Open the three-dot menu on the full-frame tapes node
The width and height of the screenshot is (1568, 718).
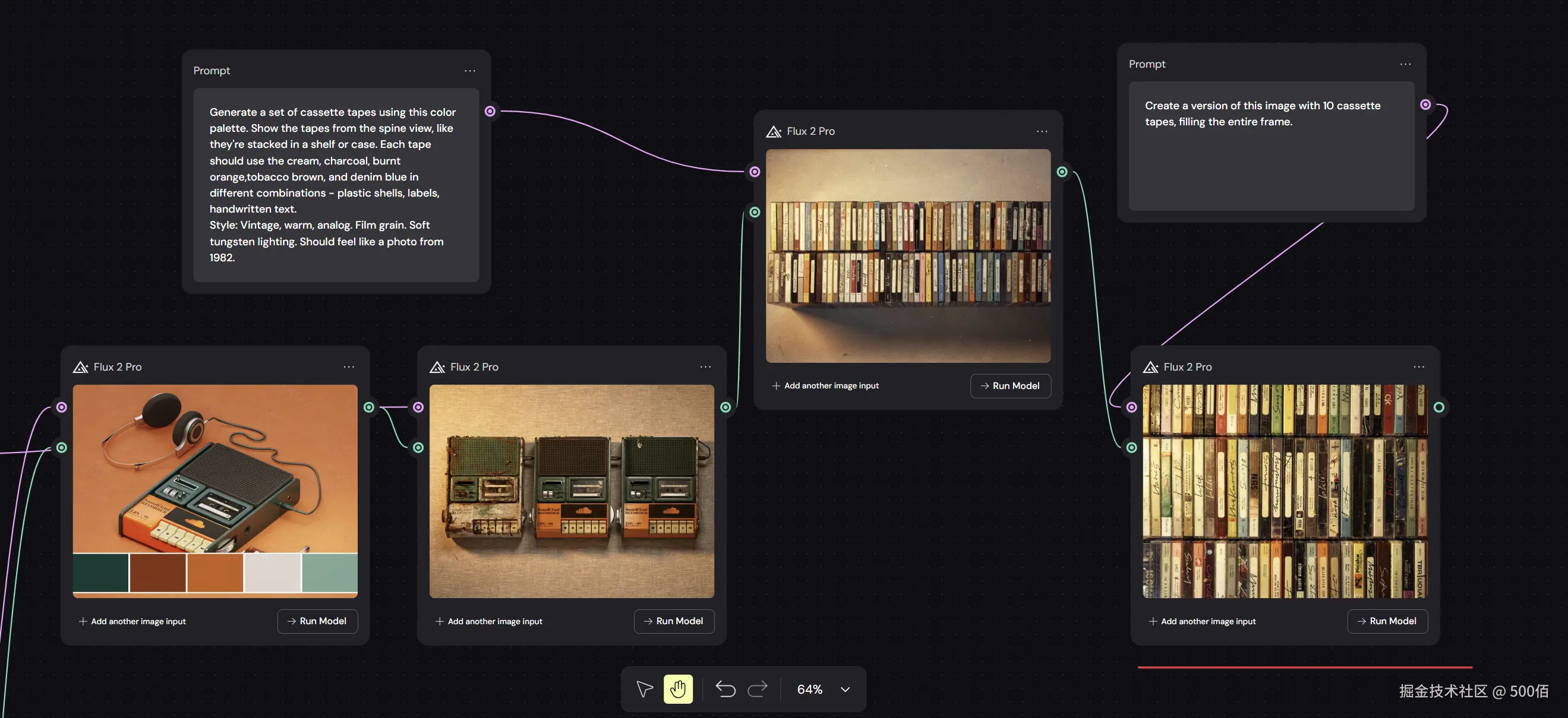click(1419, 367)
